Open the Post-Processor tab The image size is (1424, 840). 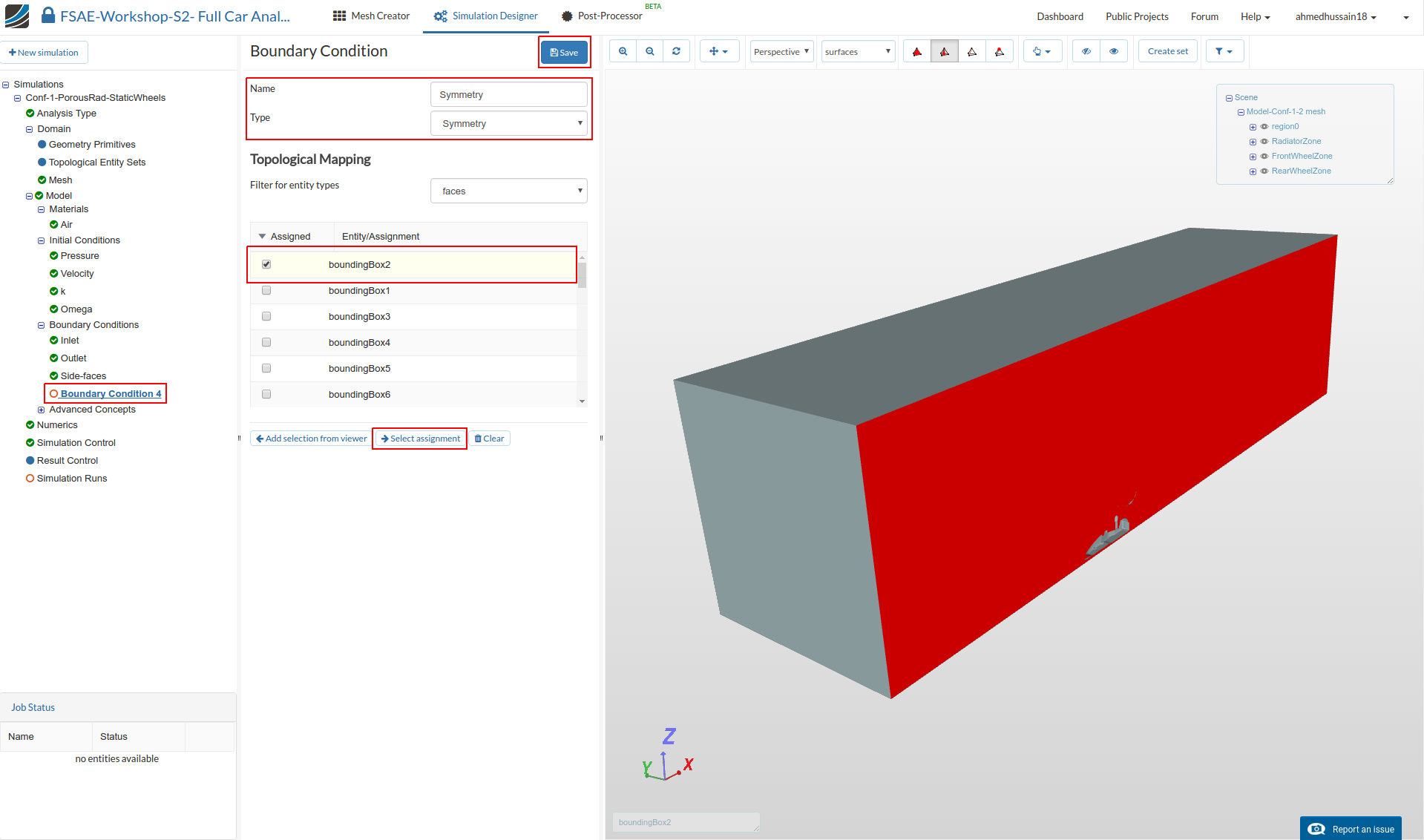602,16
